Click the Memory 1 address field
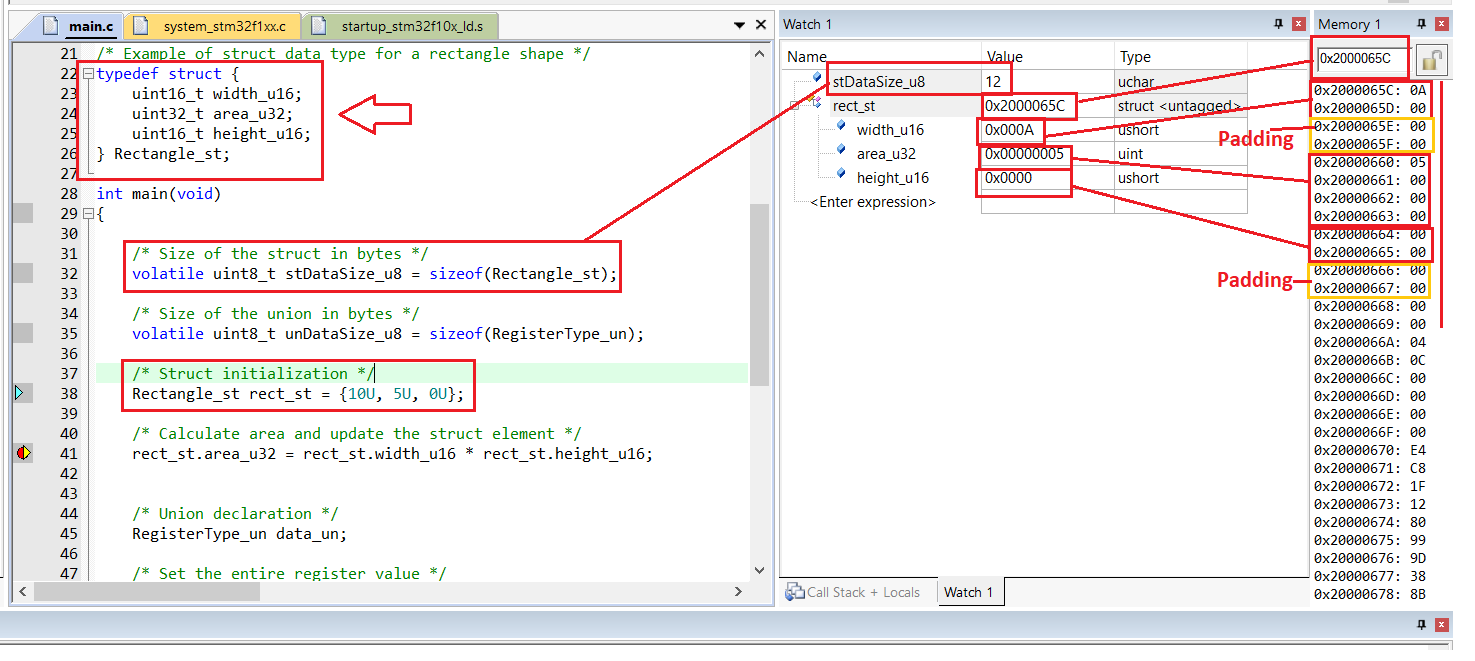 click(x=1358, y=59)
